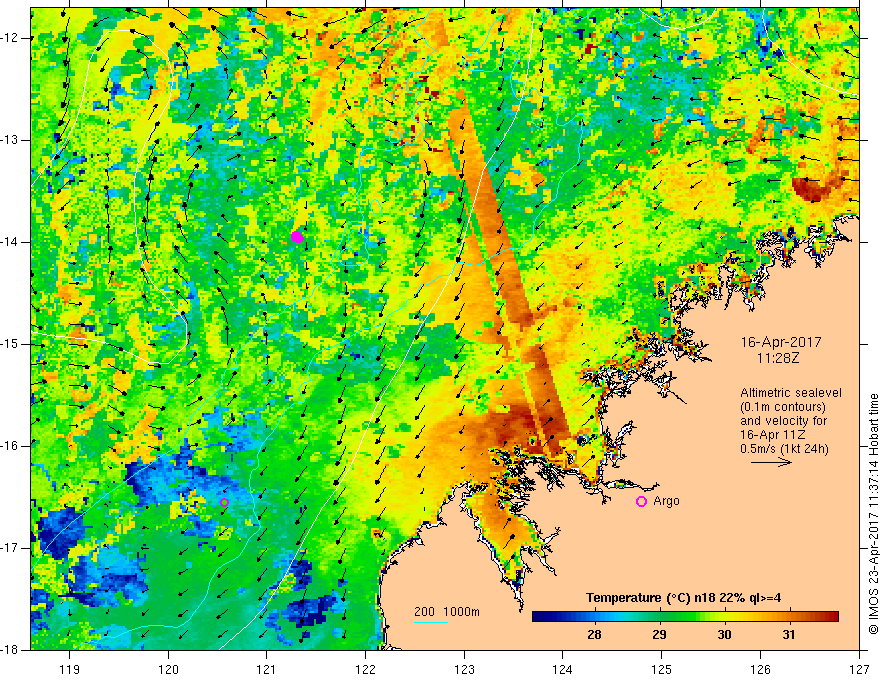Click the cyan bathymetry legend line
Screen dimensions: 880x680
click(430, 622)
